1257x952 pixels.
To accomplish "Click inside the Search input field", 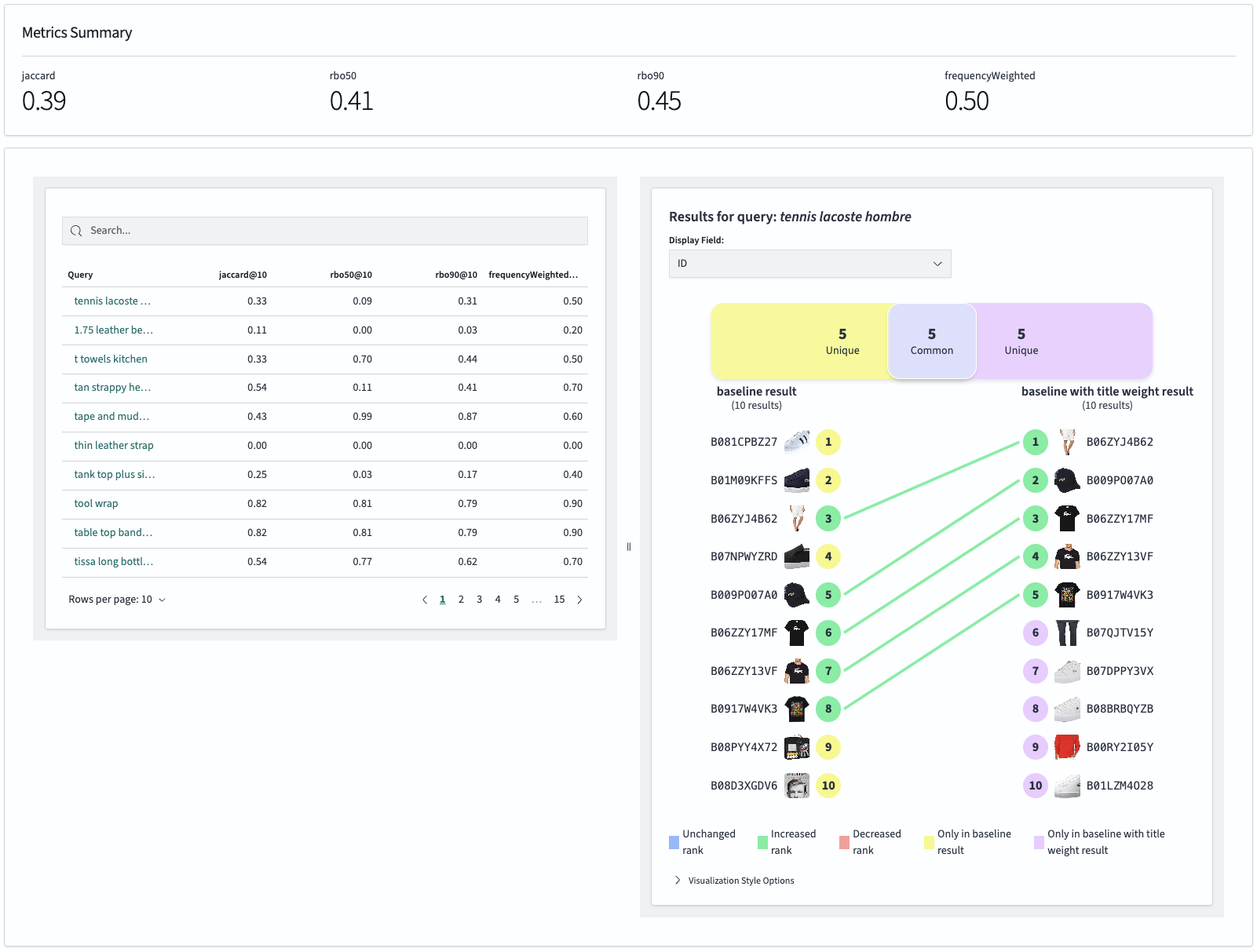I will (x=330, y=231).
